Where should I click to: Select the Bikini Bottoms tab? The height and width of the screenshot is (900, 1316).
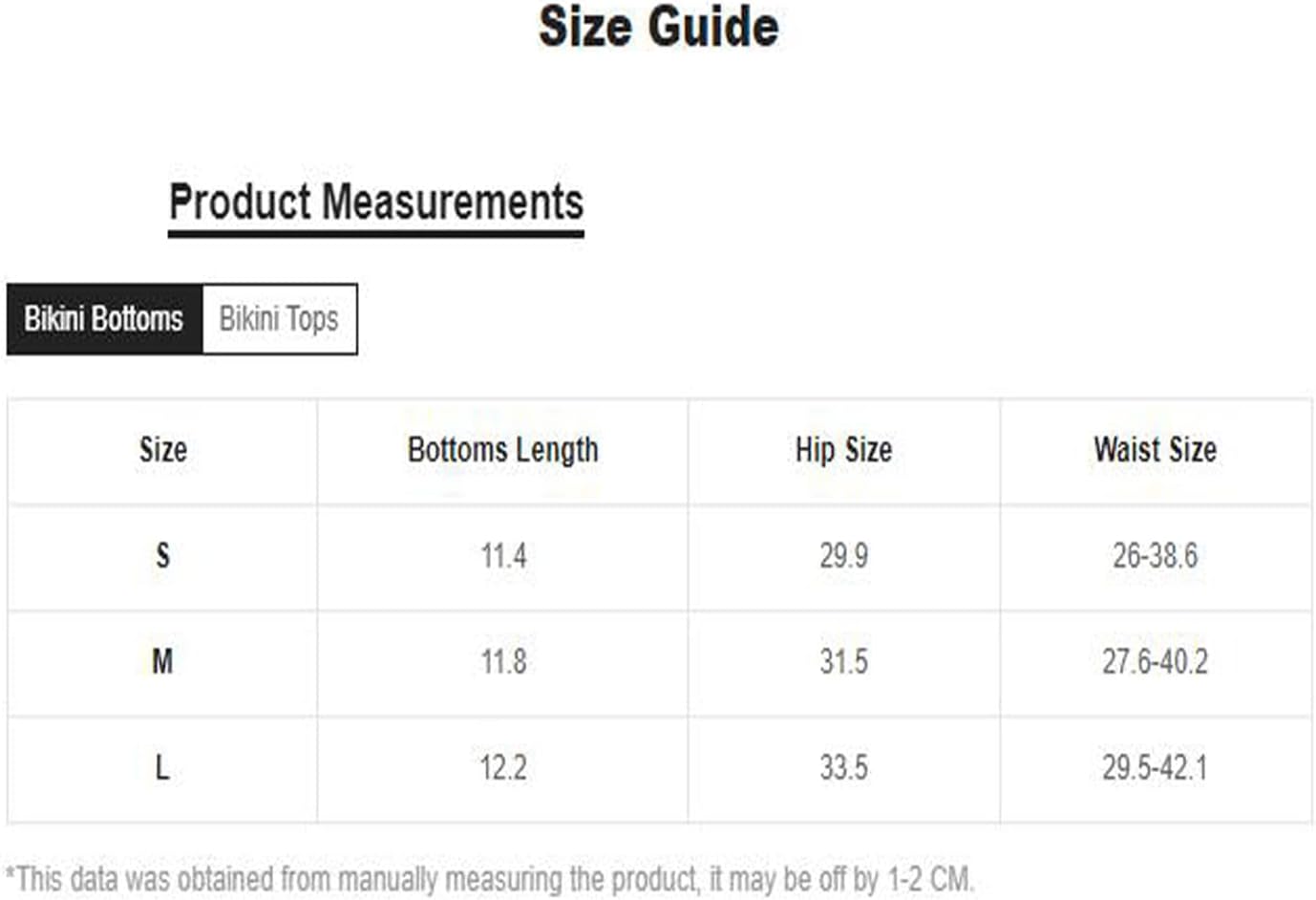pos(104,318)
